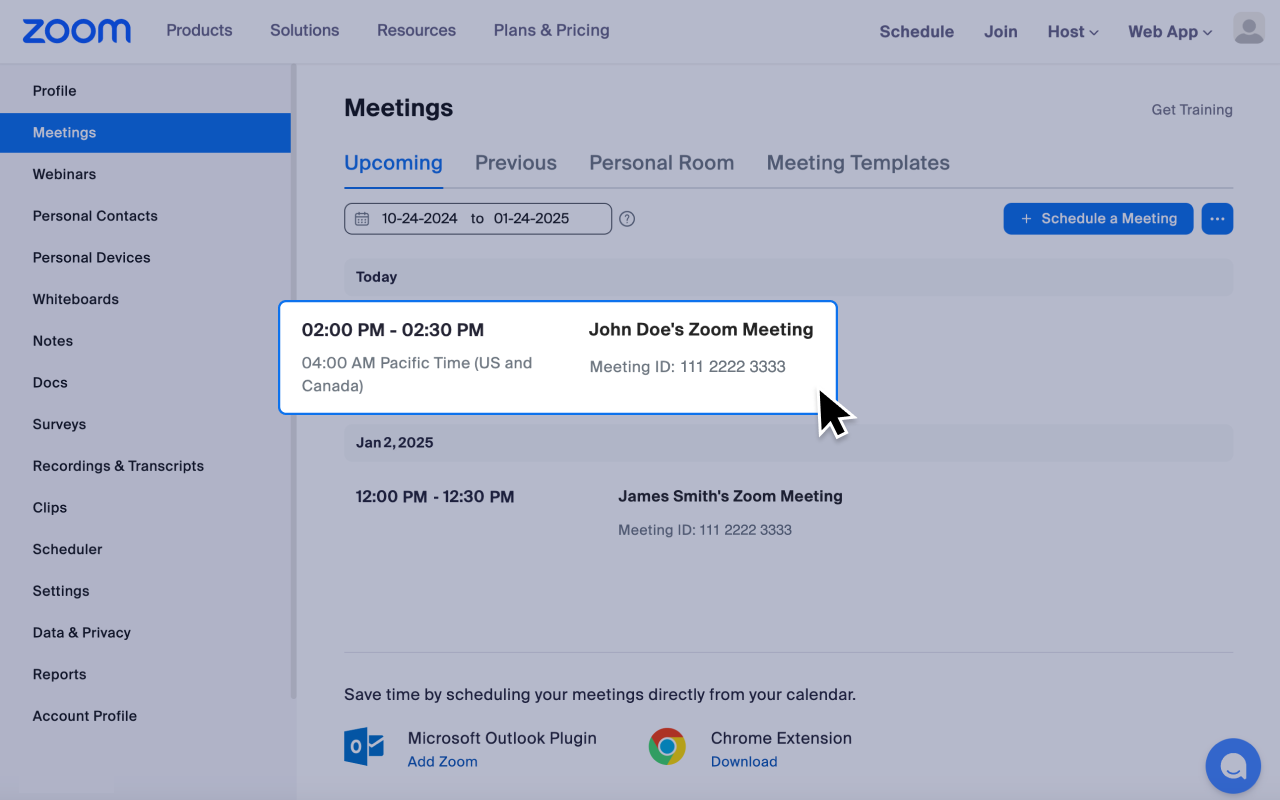Click the Chrome extension icon
This screenshot has height=800, width=1280.
[x=667, y=748]
